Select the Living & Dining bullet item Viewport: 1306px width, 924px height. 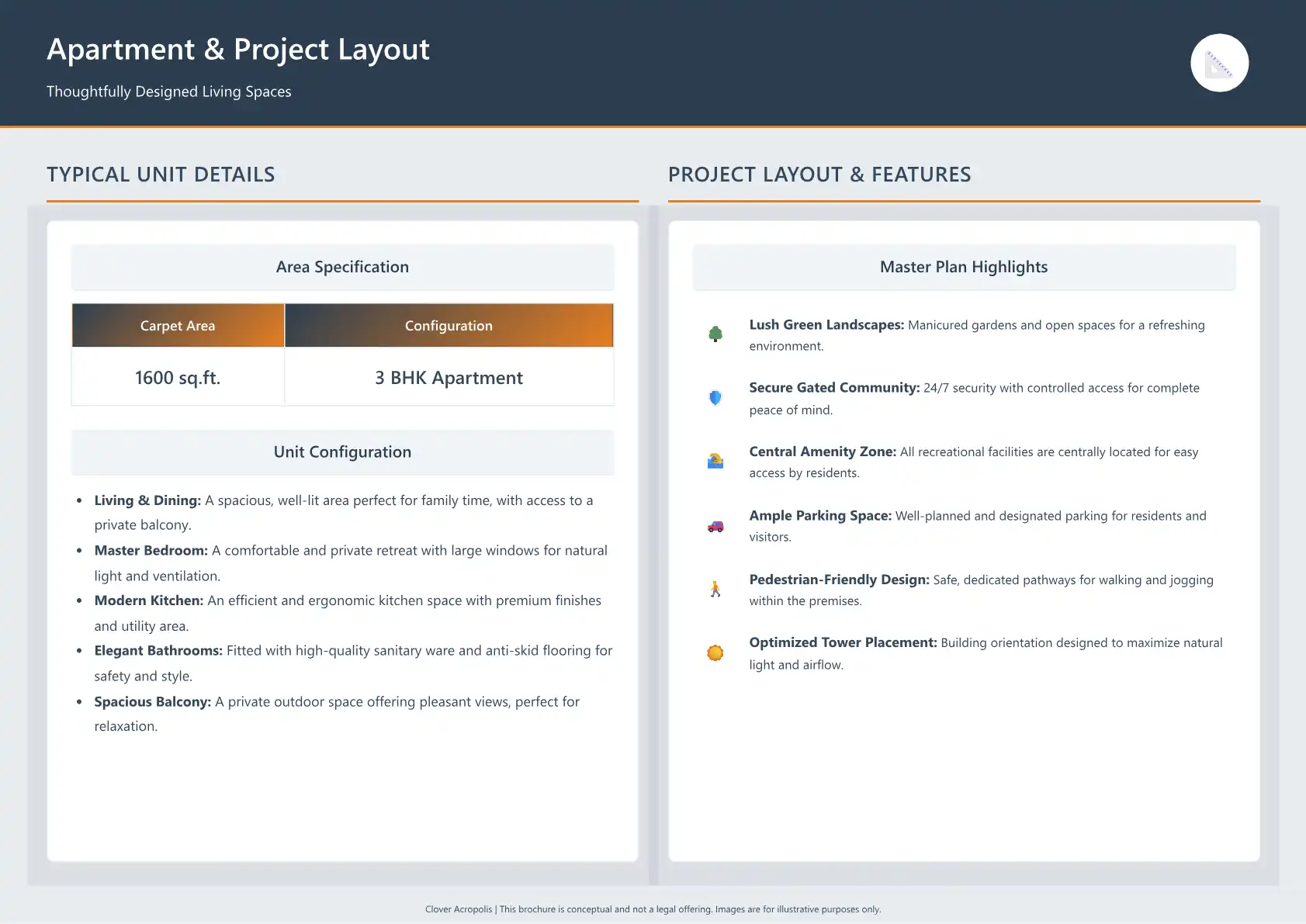(343, 512)
